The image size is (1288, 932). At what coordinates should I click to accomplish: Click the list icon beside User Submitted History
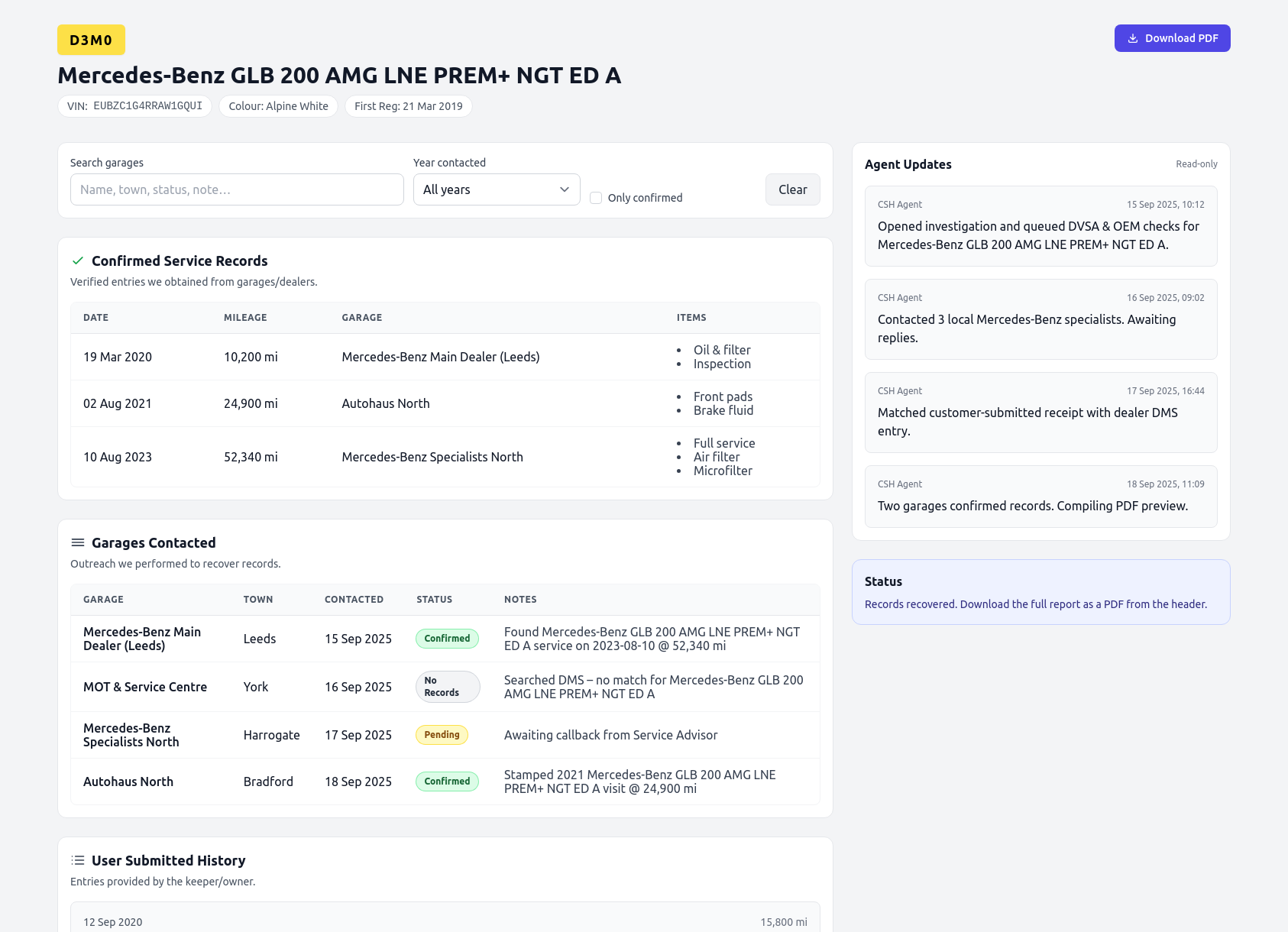tap(78, 859)
